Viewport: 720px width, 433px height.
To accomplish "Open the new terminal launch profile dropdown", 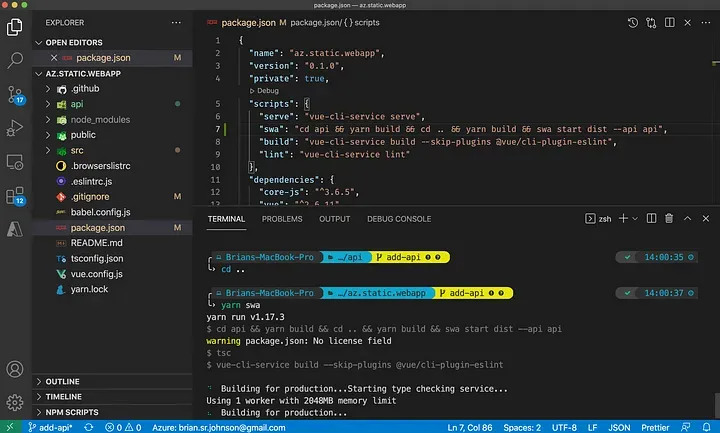I will 635,219.
